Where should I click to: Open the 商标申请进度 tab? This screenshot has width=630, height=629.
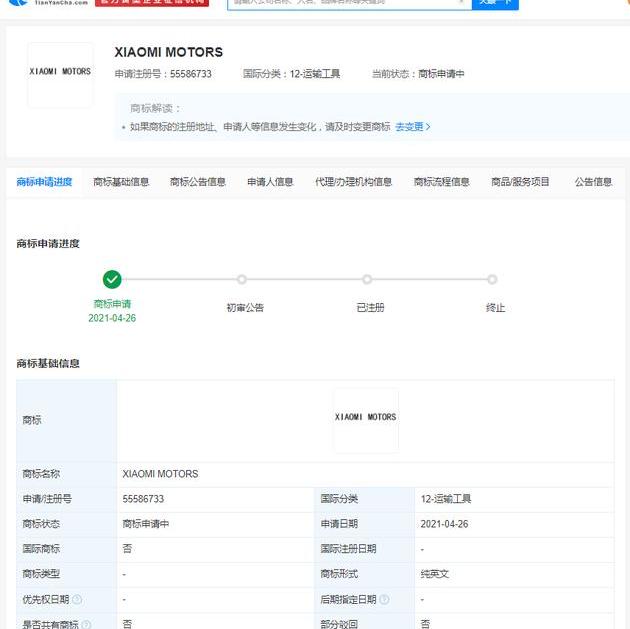[44, 182]
